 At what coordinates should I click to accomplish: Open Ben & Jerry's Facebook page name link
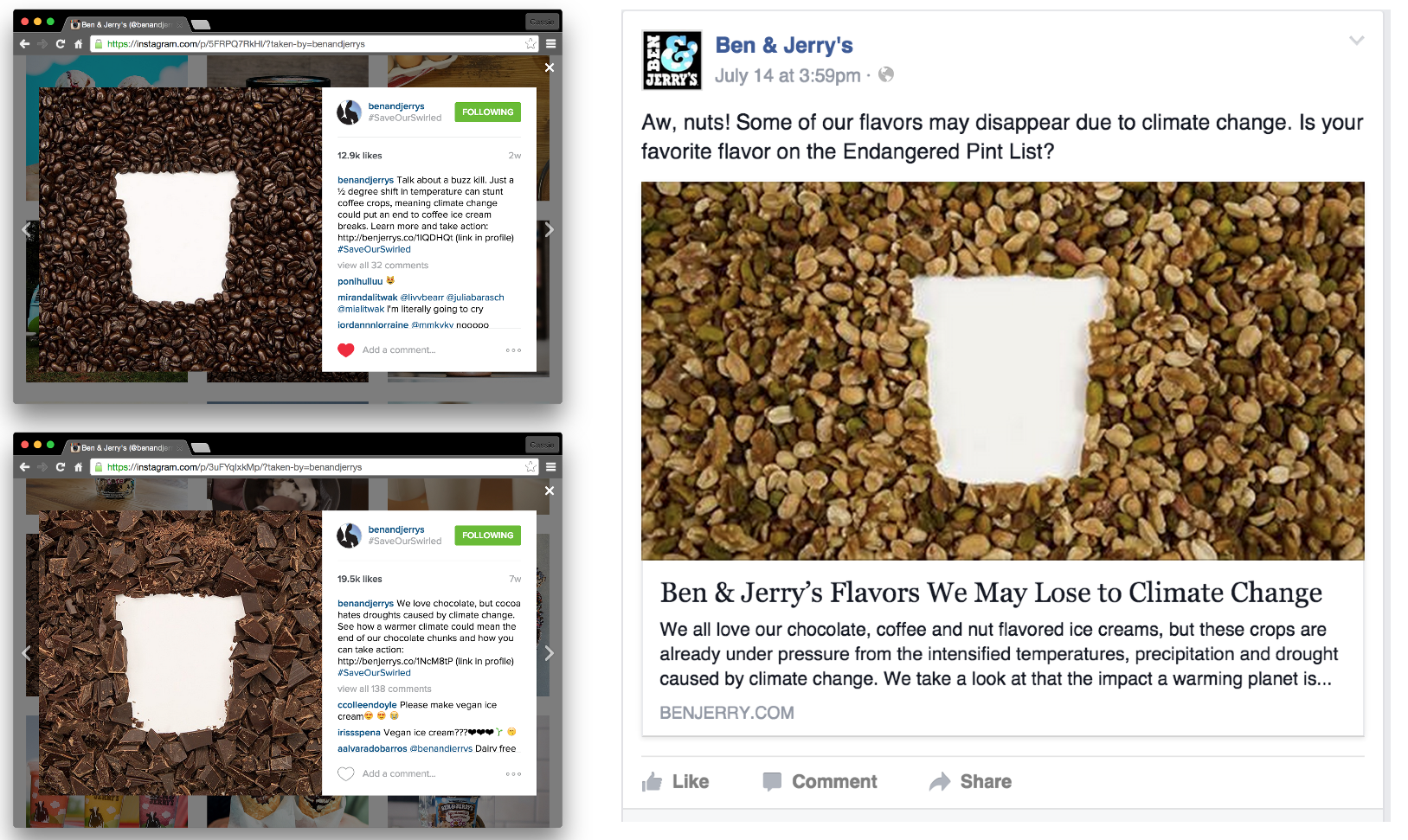tap(784, 45)
